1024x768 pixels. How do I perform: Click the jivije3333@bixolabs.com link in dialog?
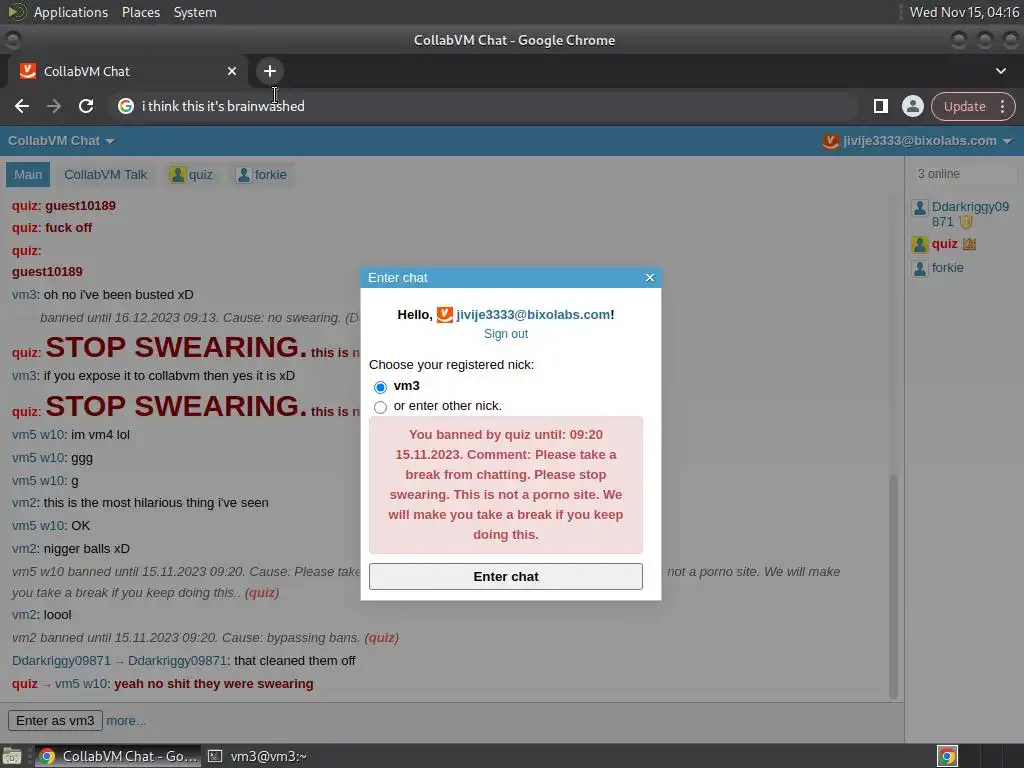pyautogui.click(x=535, y=315)
